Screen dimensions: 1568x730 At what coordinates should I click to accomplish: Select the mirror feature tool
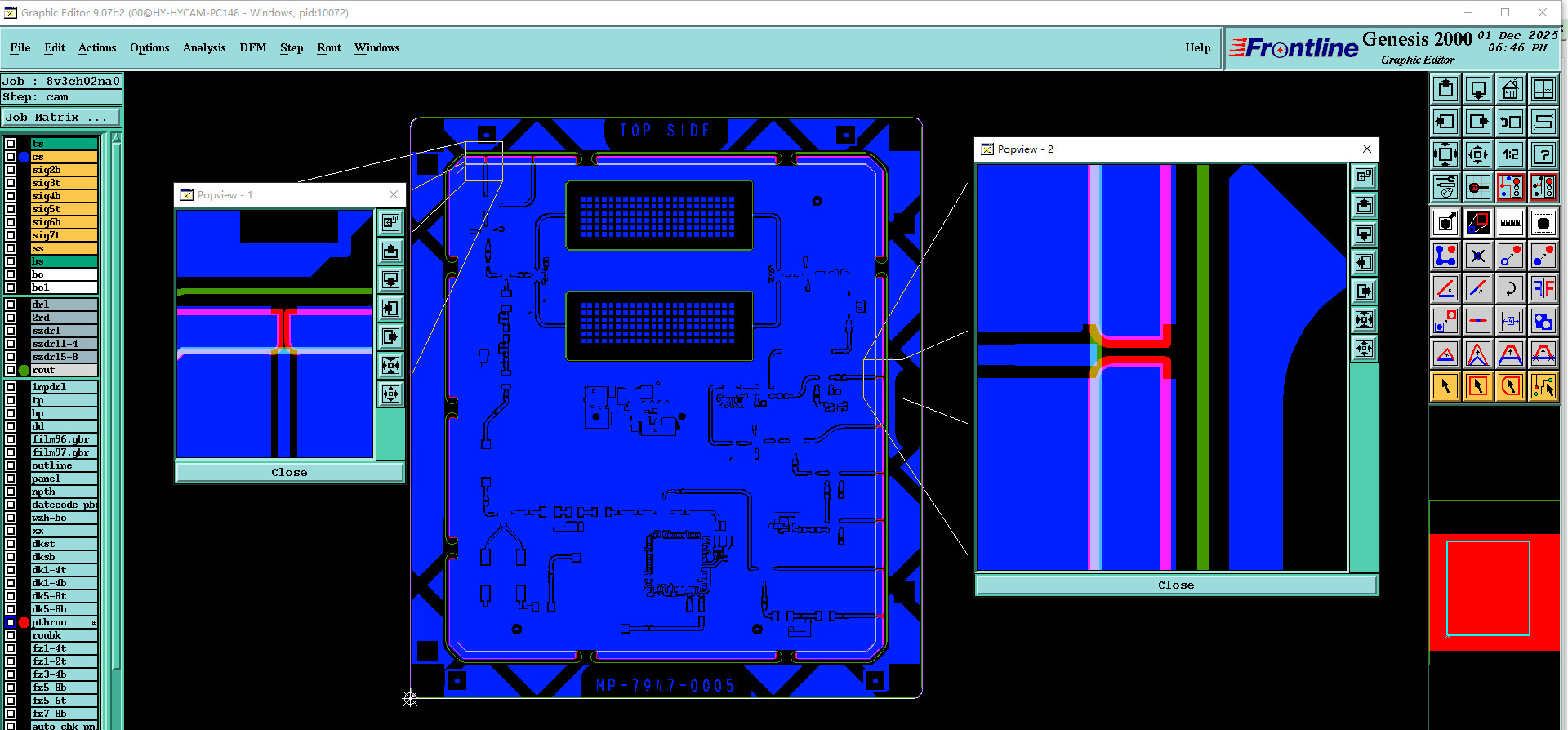(1543, 288)
